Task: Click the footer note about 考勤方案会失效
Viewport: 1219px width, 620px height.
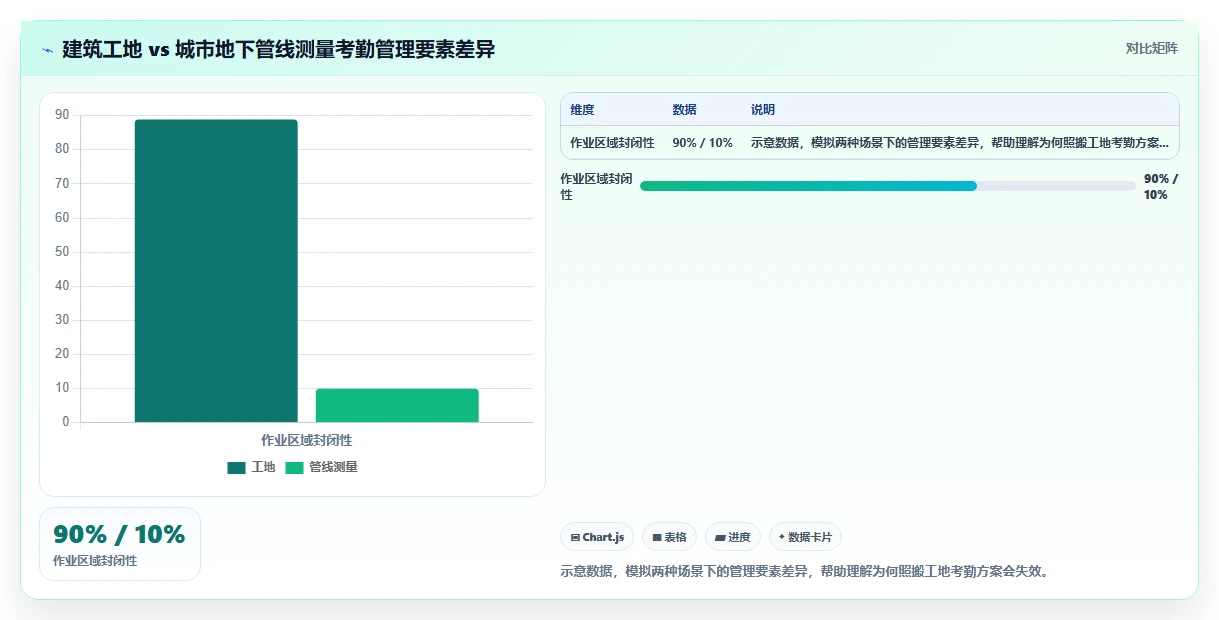Action: pyautogui.click(x=804, y=572)
